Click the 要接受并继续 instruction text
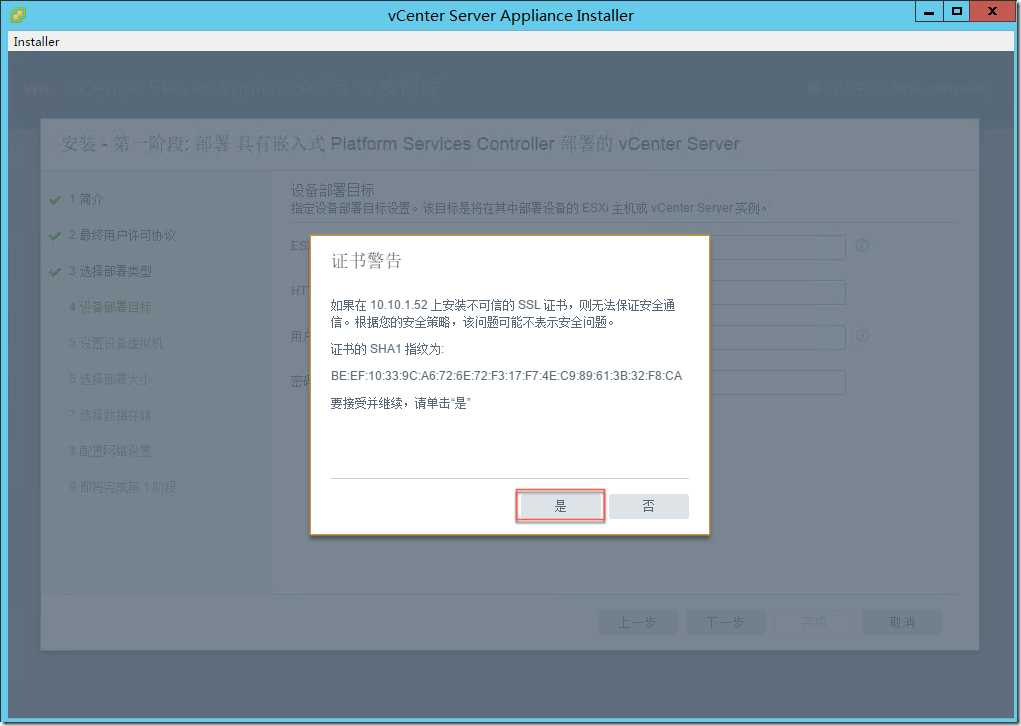Screen dimensions: 1021x726 click(x=400, y=403)
